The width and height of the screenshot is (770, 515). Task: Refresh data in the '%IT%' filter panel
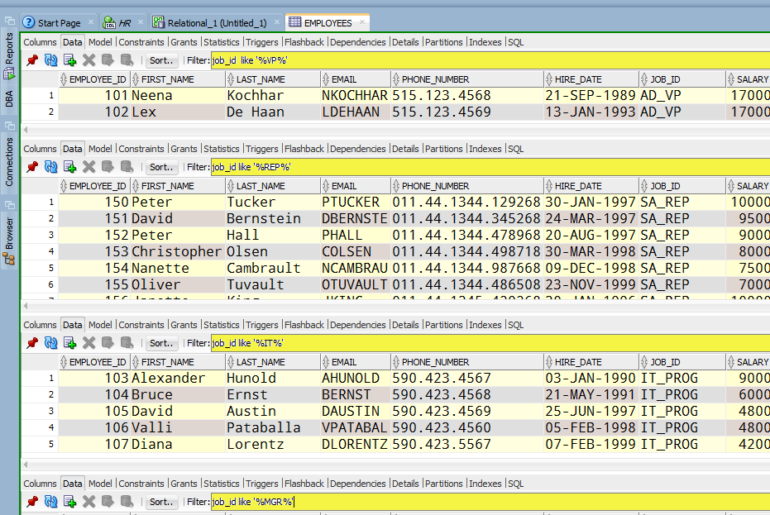click(51, 343)
